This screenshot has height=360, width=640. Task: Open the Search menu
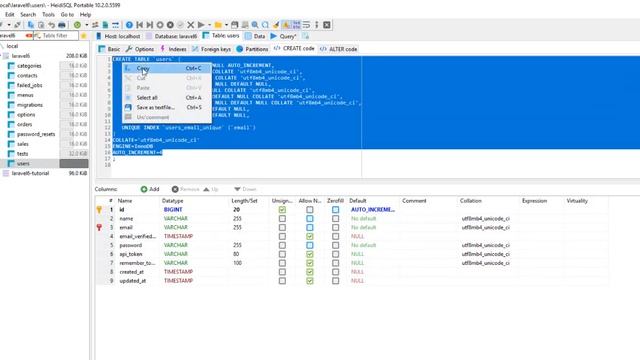[x=28, y=14]
